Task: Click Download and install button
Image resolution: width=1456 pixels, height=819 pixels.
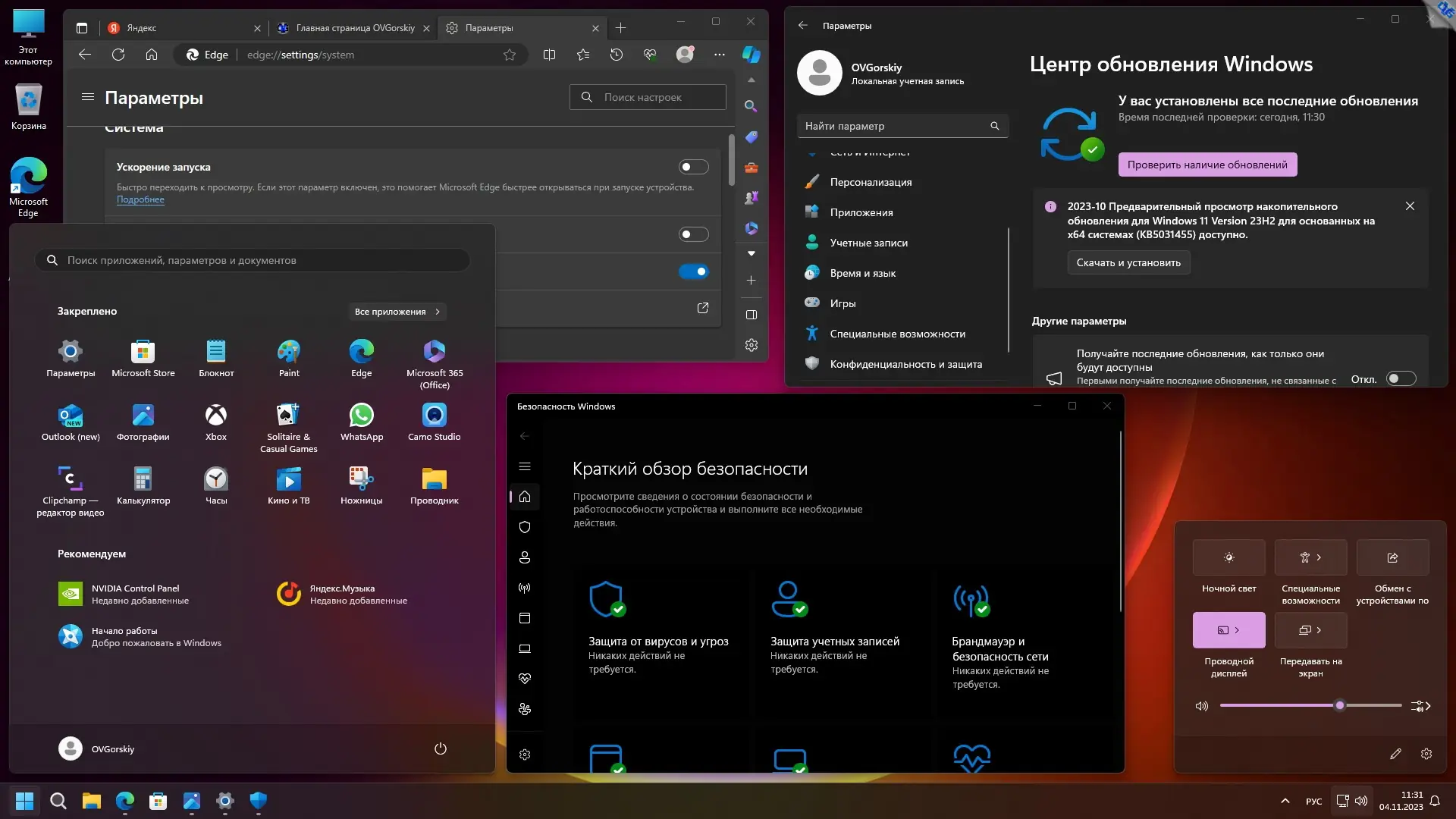Action: click(x=1128, y=263)
